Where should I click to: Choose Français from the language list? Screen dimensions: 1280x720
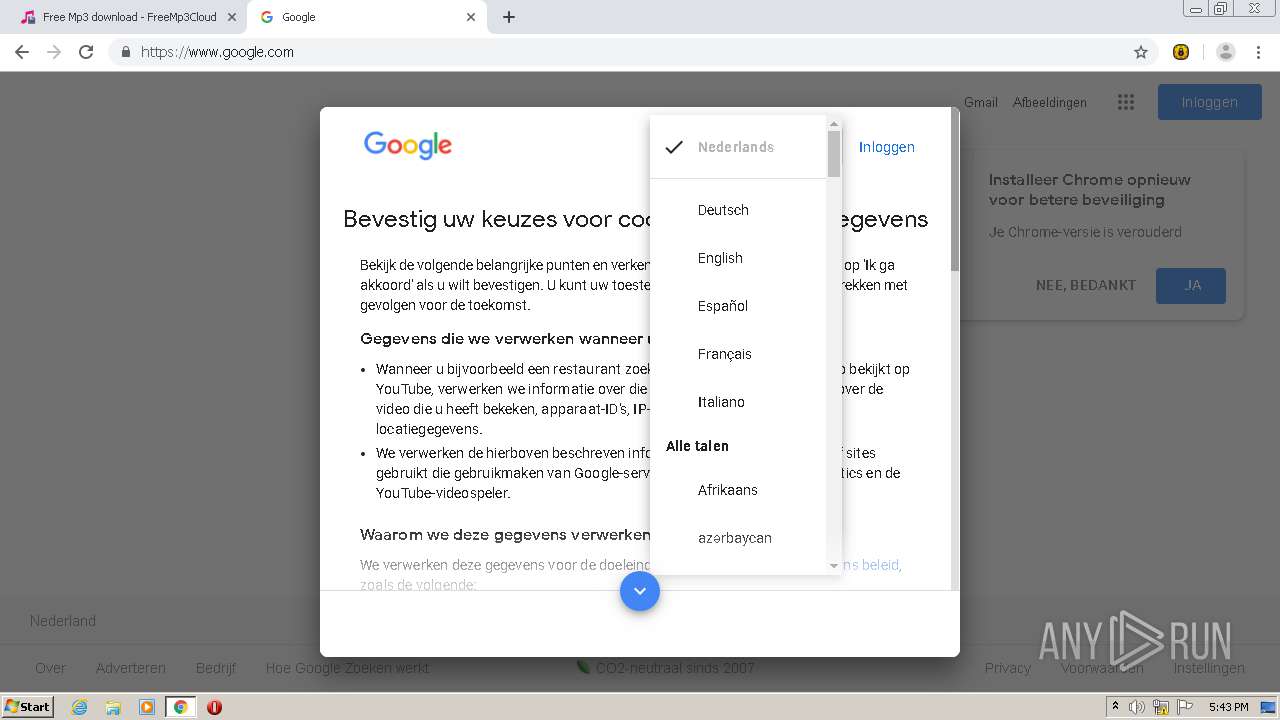pyautogui.click(x=738, y=354)
